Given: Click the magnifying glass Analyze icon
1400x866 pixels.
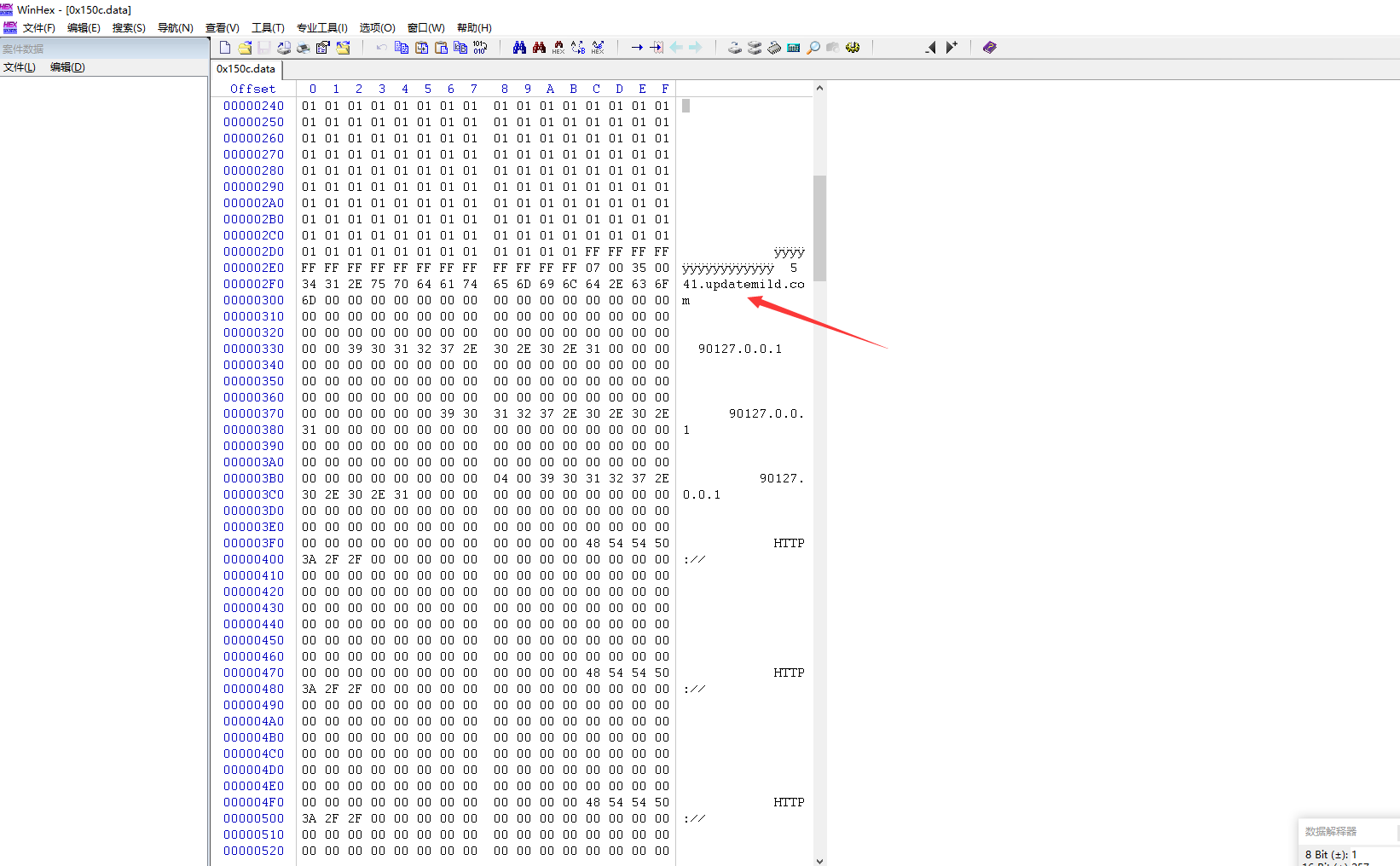Looking at the screenshot, I should point(813,48).
